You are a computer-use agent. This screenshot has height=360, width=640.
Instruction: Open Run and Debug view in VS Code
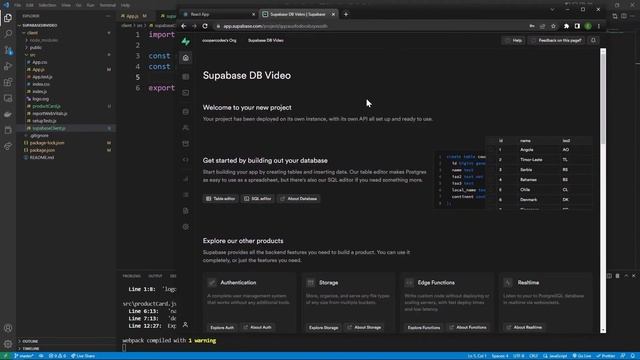pyautogui.click(x=8, y=66)
